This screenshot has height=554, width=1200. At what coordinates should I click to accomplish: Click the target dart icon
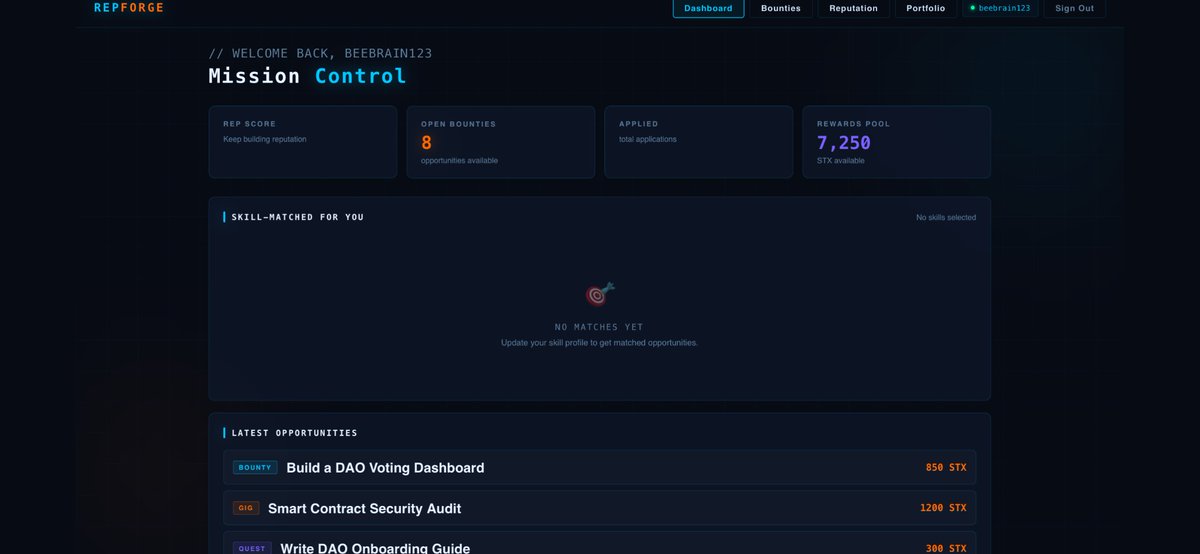[x=600, y=294]
